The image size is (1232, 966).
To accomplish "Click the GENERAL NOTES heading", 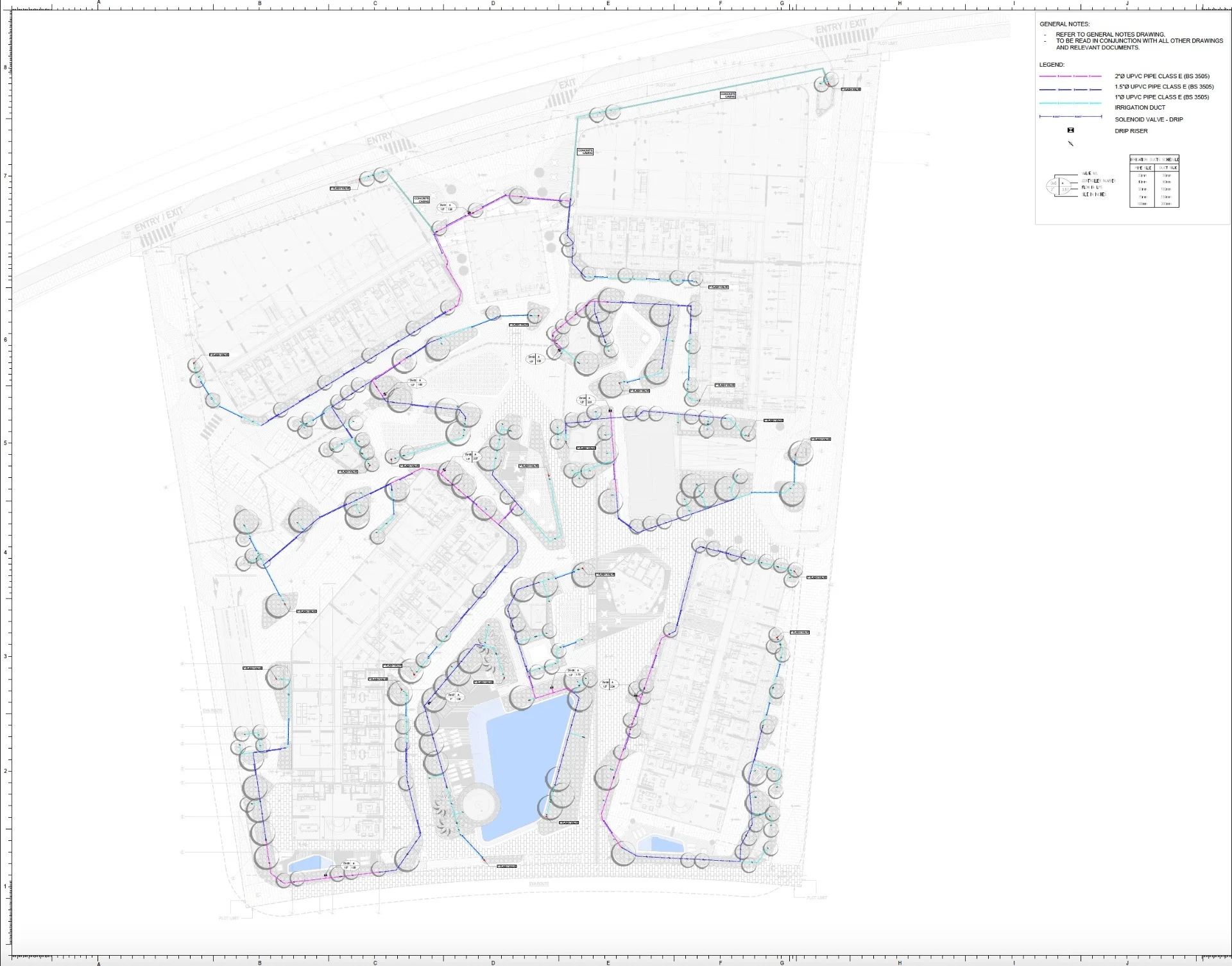I will [x=1065, y=24].
